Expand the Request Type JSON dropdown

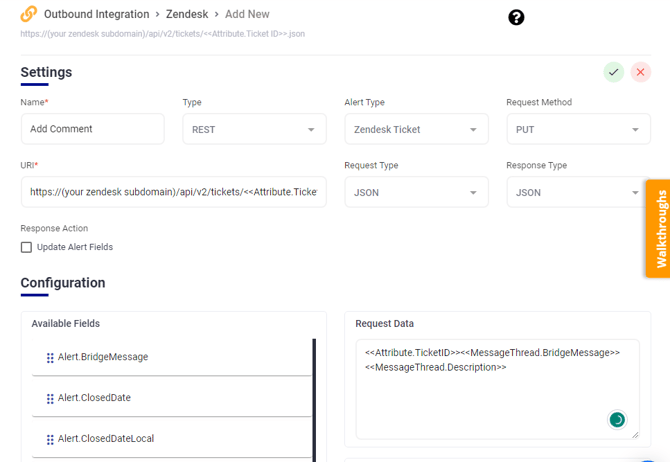coord(416,192)
